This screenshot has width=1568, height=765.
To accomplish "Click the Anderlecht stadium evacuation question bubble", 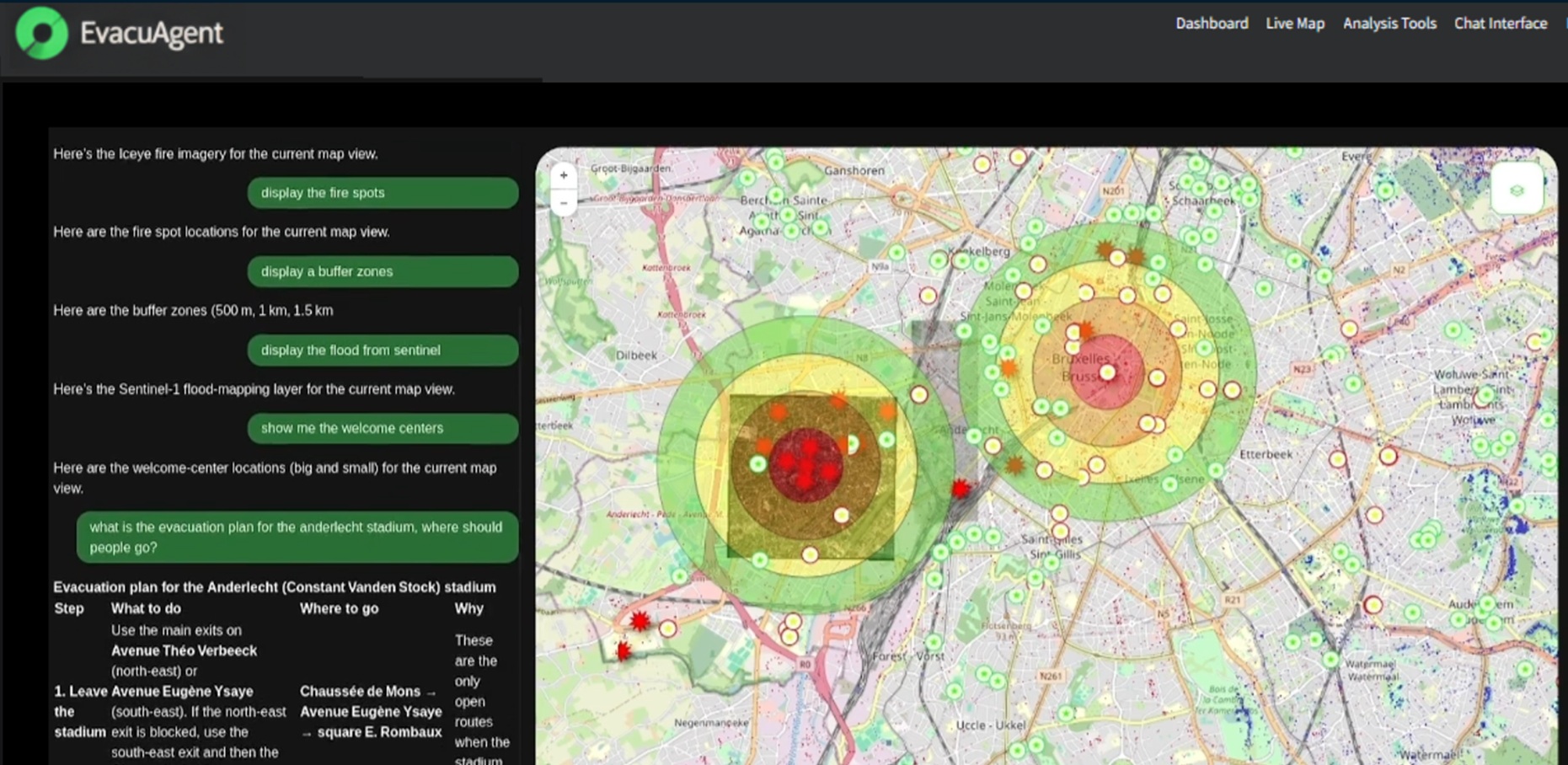I will (x=297, y=537).
